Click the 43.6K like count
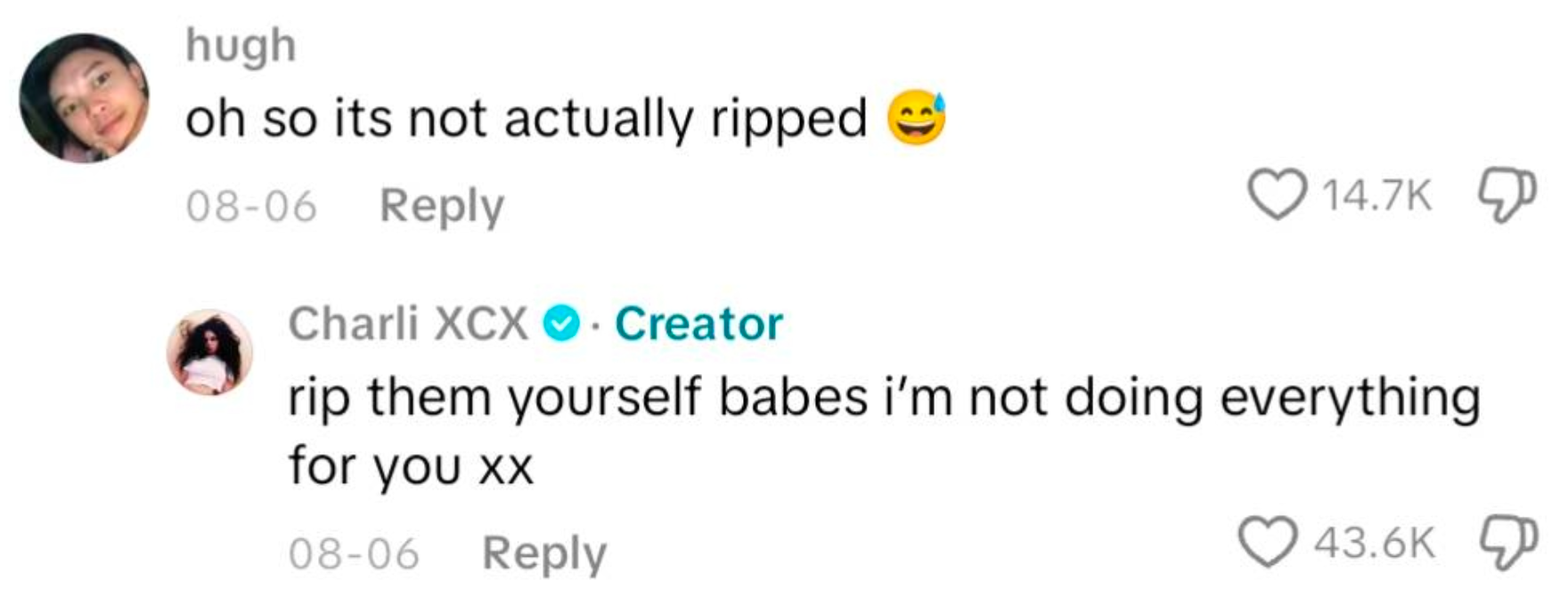The width and height of the screenshot is (1568, 613). coord(1375,543)
